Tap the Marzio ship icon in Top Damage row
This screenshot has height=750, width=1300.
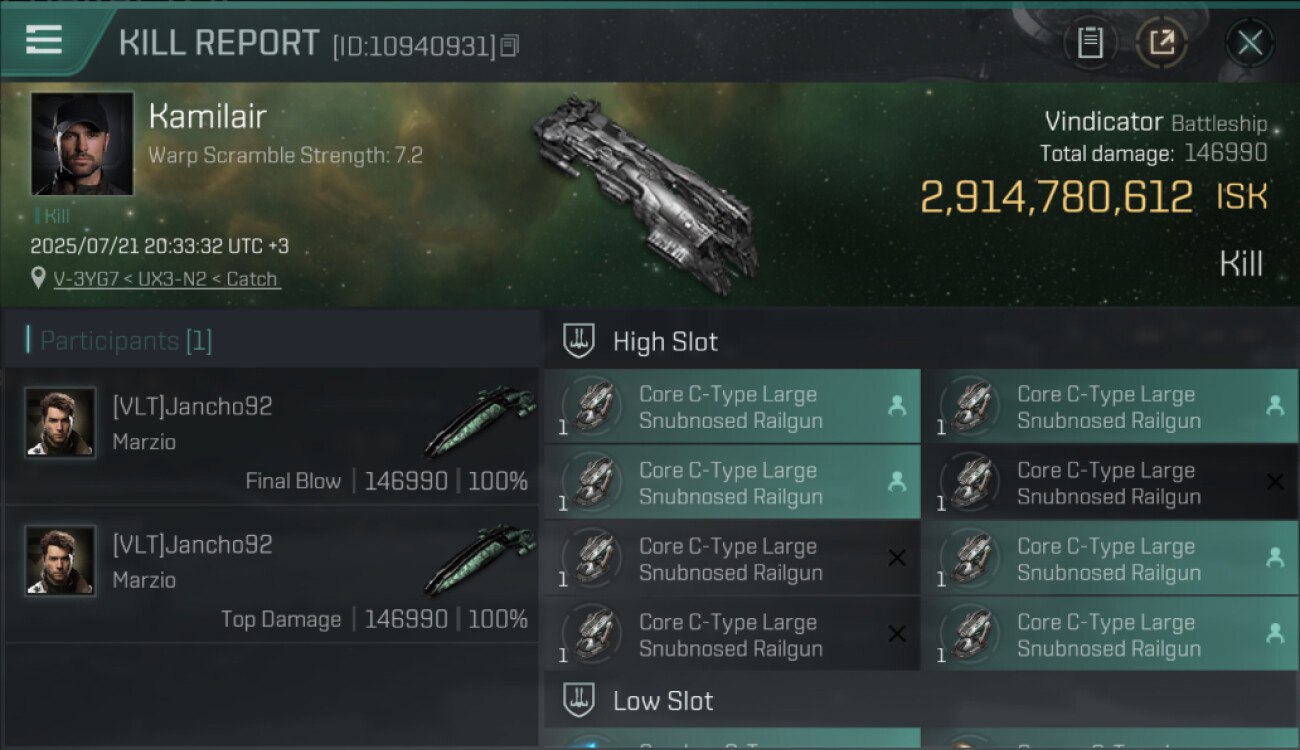click(481, 560)
